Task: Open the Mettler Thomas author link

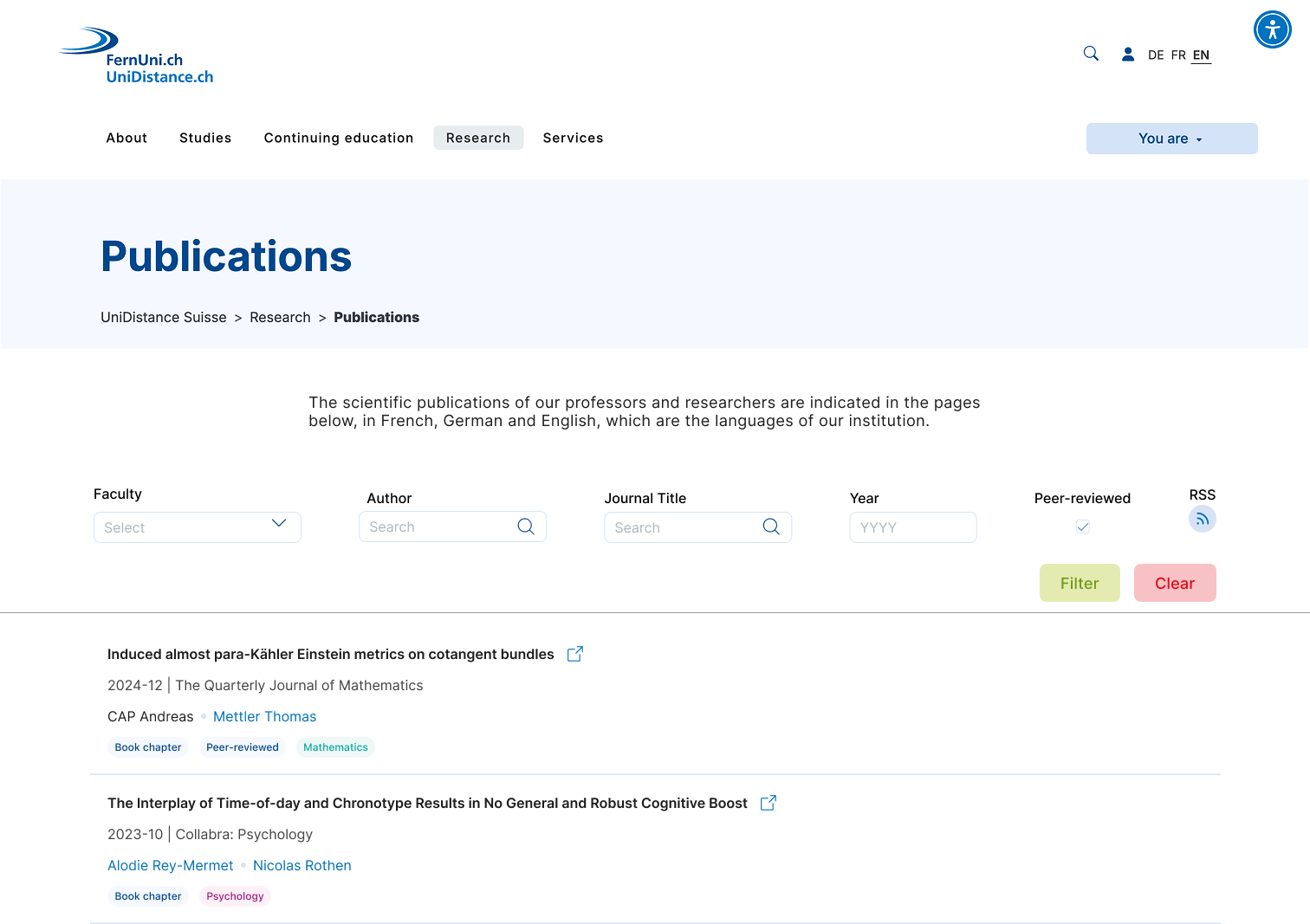Action: 264,716
